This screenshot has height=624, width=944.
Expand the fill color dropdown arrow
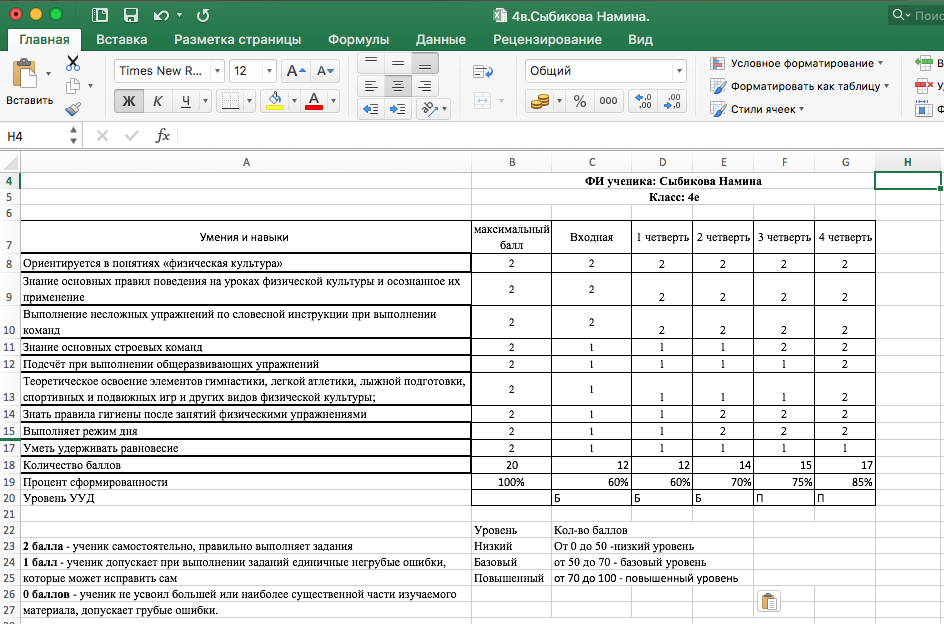pos(294,101)
